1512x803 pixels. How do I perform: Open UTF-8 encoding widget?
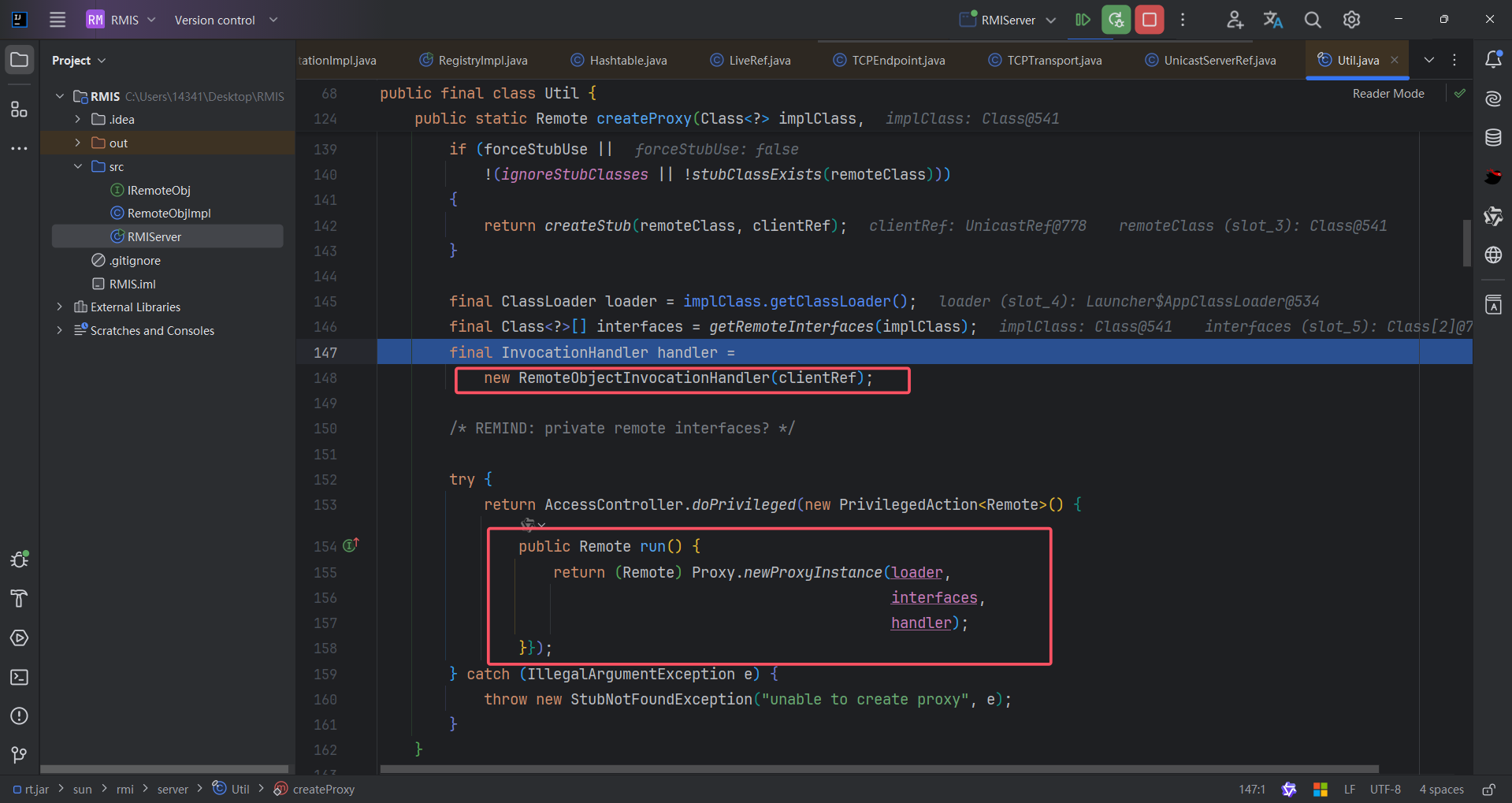(1385, 789)
